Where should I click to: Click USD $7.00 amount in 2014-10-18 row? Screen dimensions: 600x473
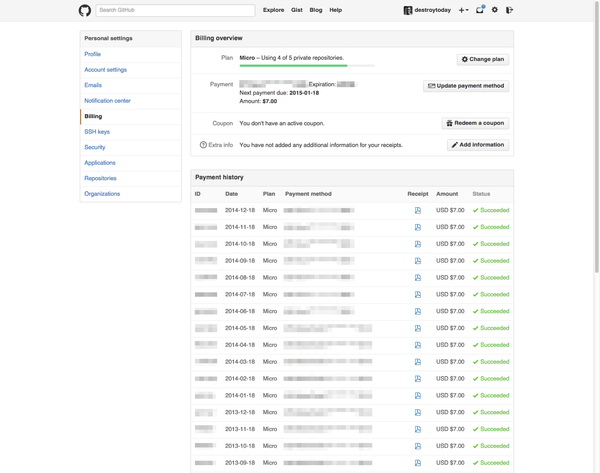pyautogui.click(x=450, y=244)
